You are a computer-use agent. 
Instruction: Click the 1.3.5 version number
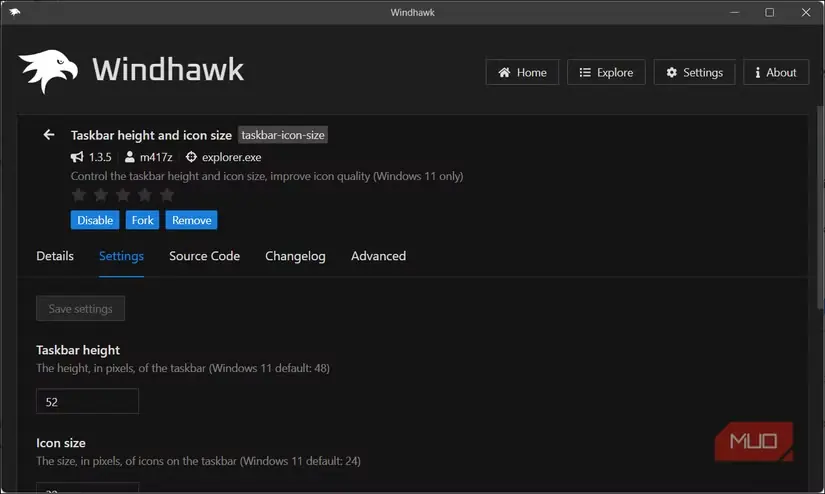click(100, 157)
